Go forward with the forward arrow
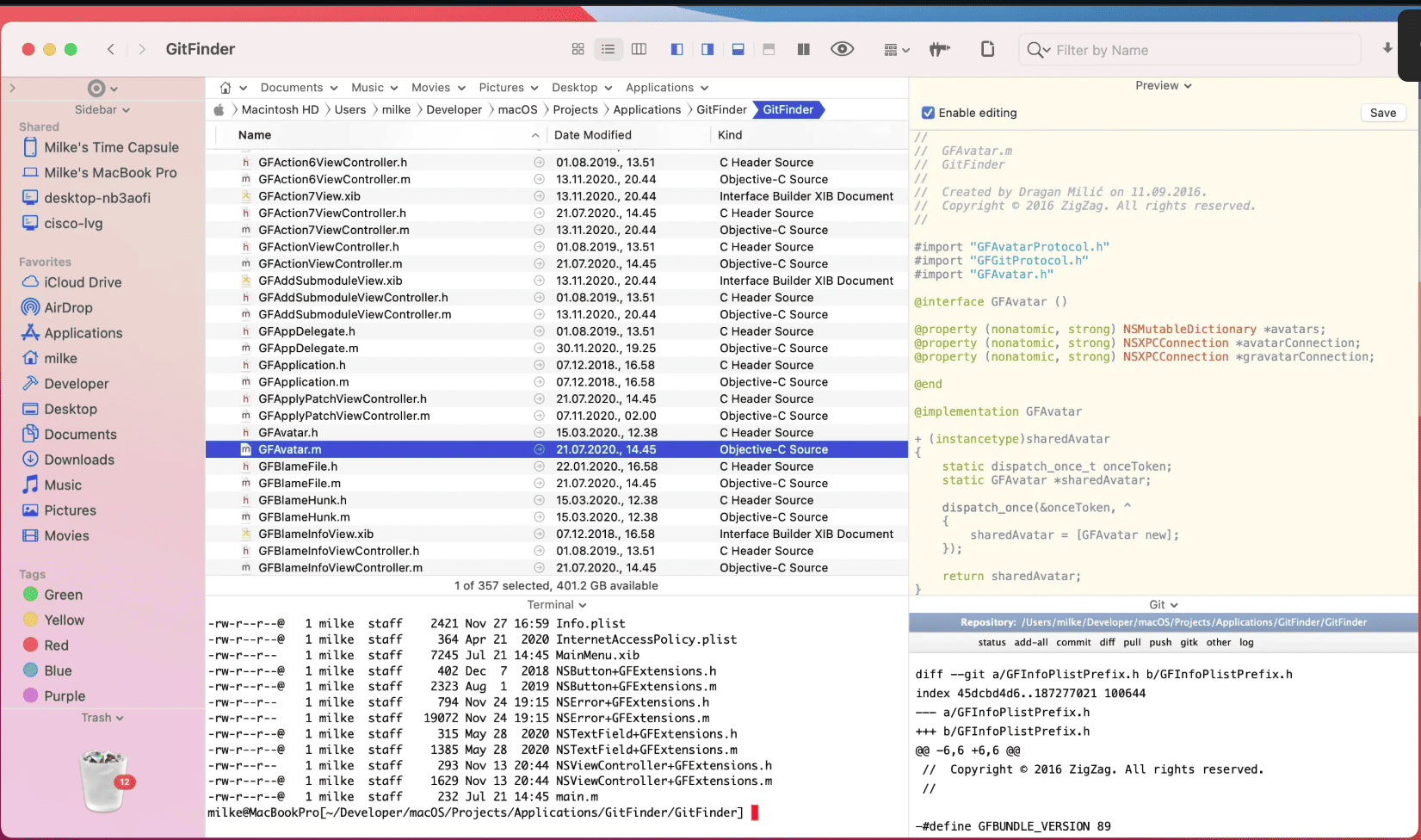Screen dimensions: 1421x840 (x=142, y=49)
